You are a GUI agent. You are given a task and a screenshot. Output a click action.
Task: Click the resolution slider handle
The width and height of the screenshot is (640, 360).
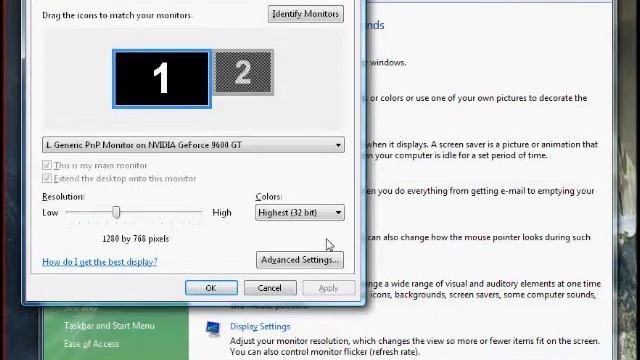point(116,212)
